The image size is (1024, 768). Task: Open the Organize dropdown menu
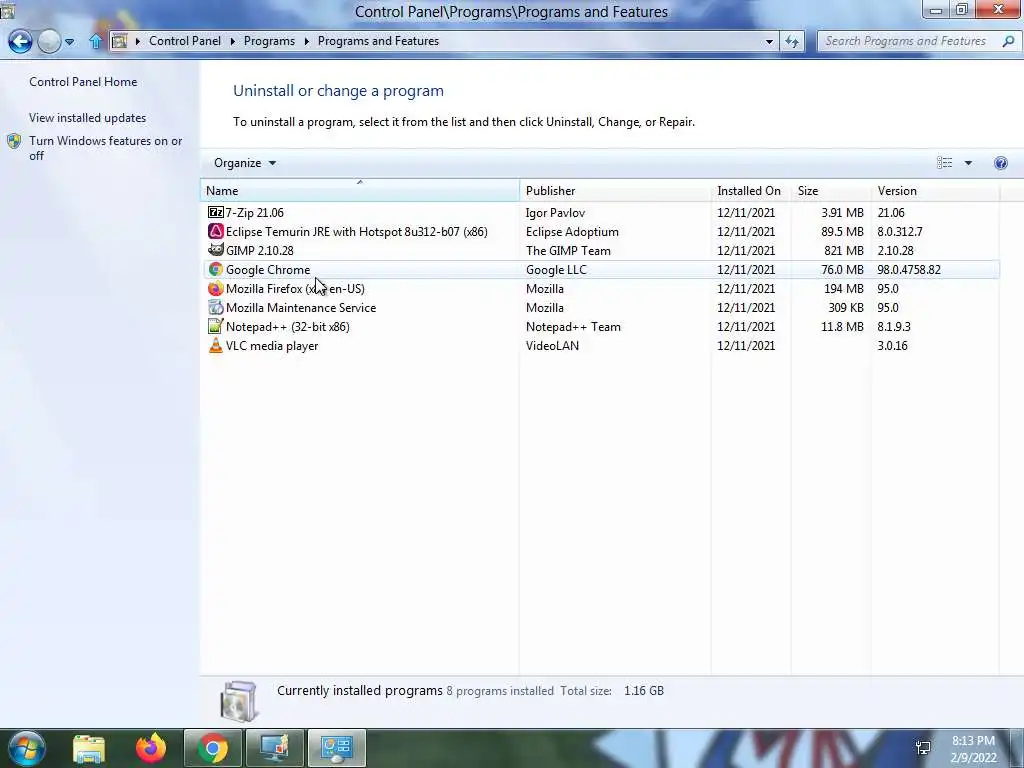pyautogui.click(x=245, y=163)
